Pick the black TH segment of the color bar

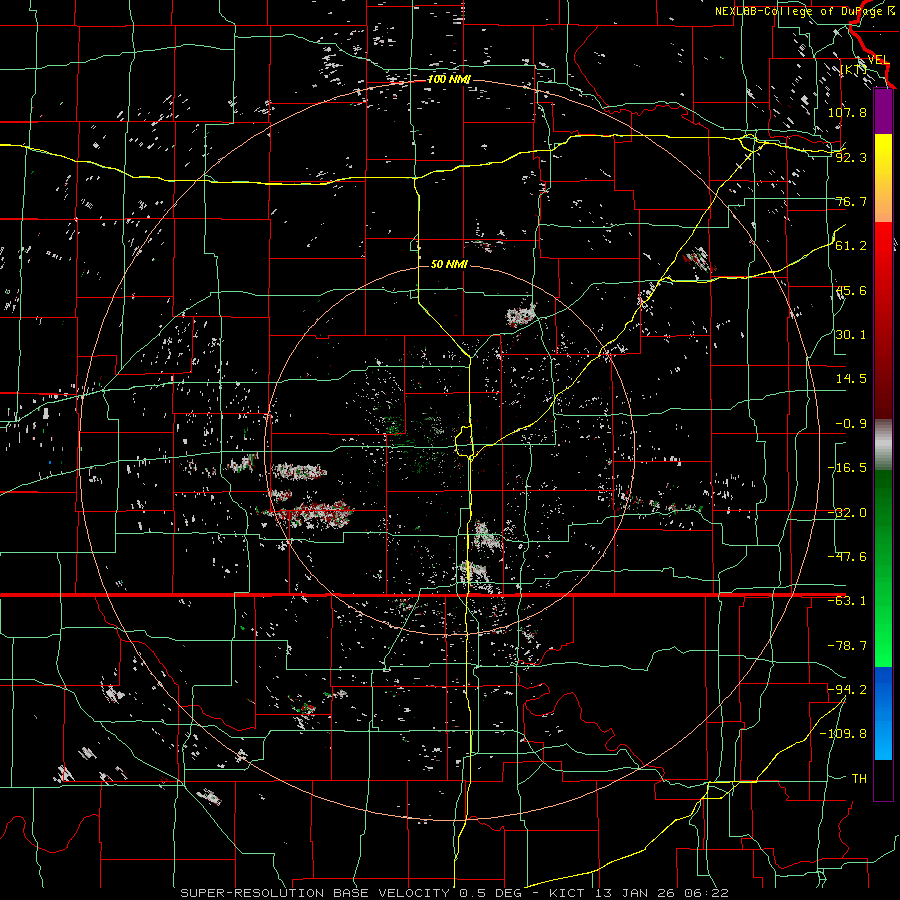(883, 779)
